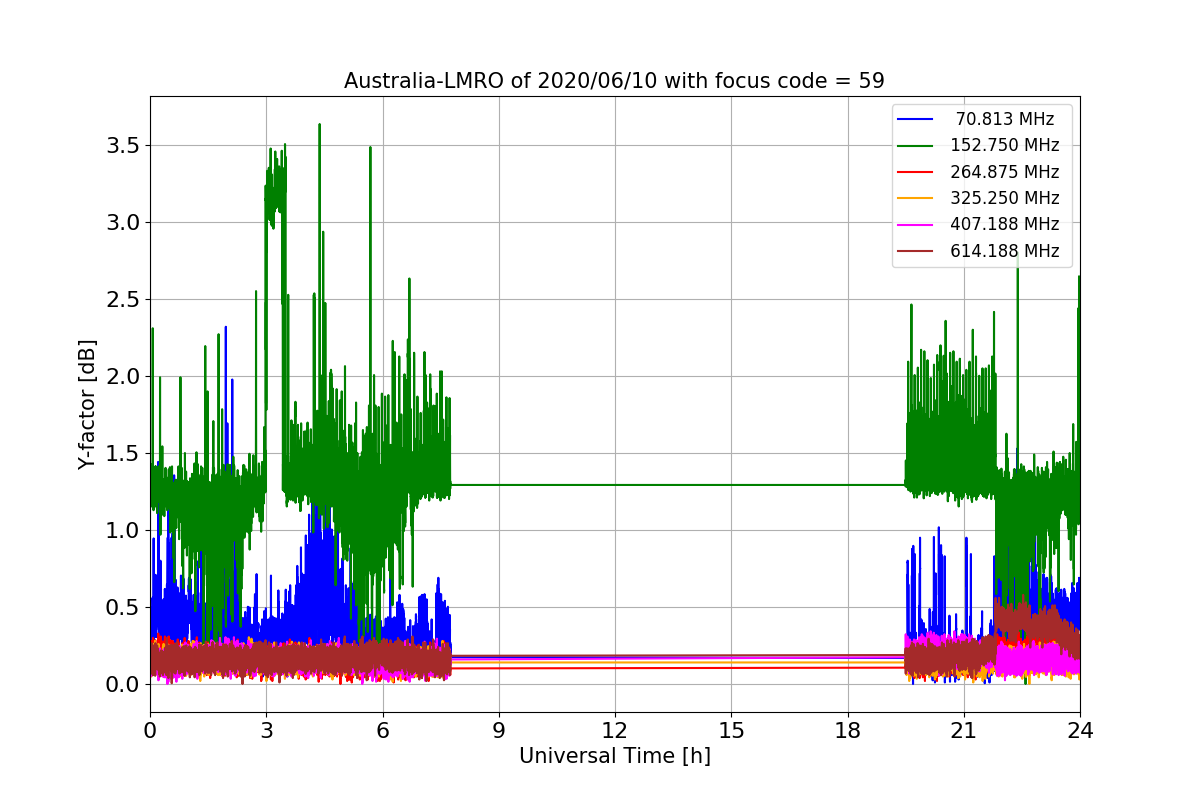1200x800 pixels.
Task: Click the Y-factor [dB] axis label
Action: [88, 404]
